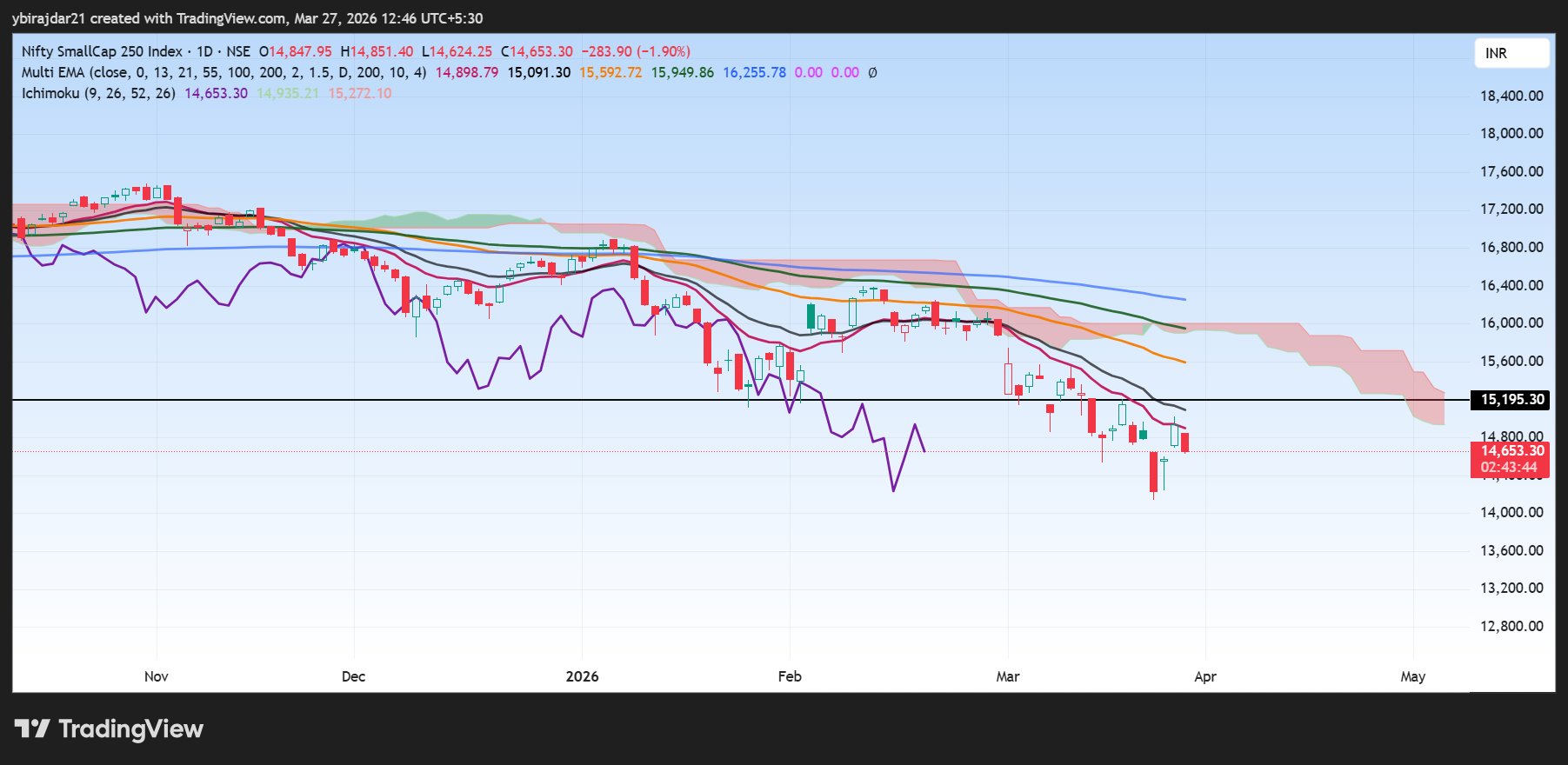Click the Nov label on time axis
This screenshot has height=765, width=1568.
(x=157, y=676)
